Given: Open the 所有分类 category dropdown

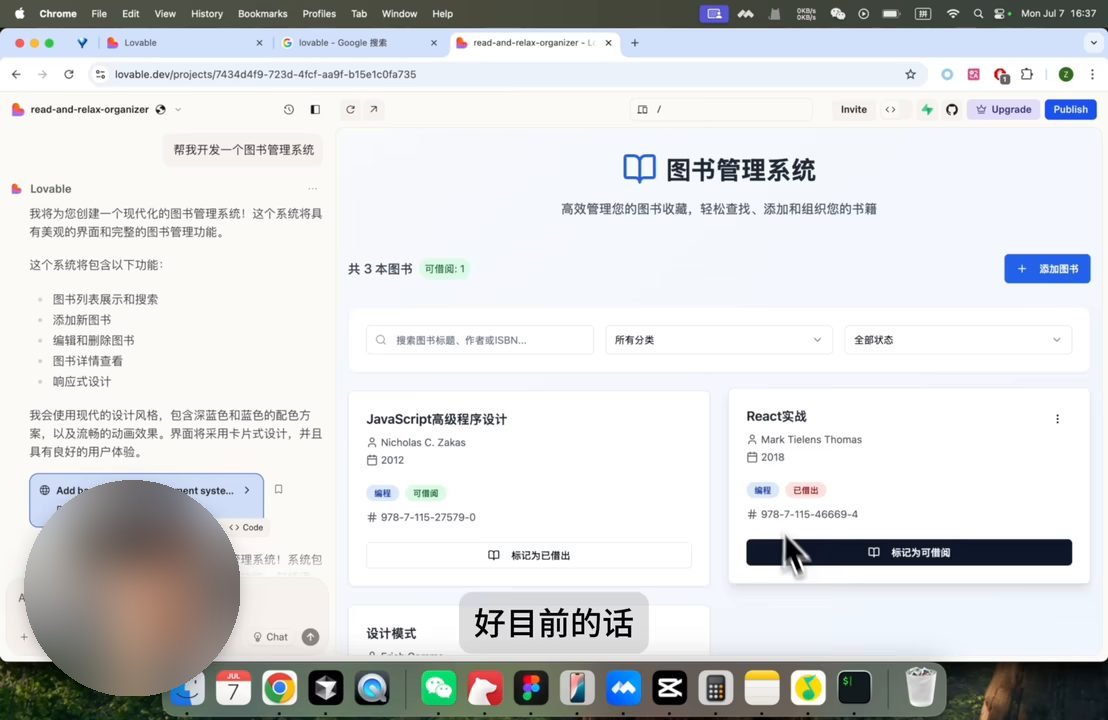Looking at the screenshot, I should pyautogui.click(x=719, y=340).
